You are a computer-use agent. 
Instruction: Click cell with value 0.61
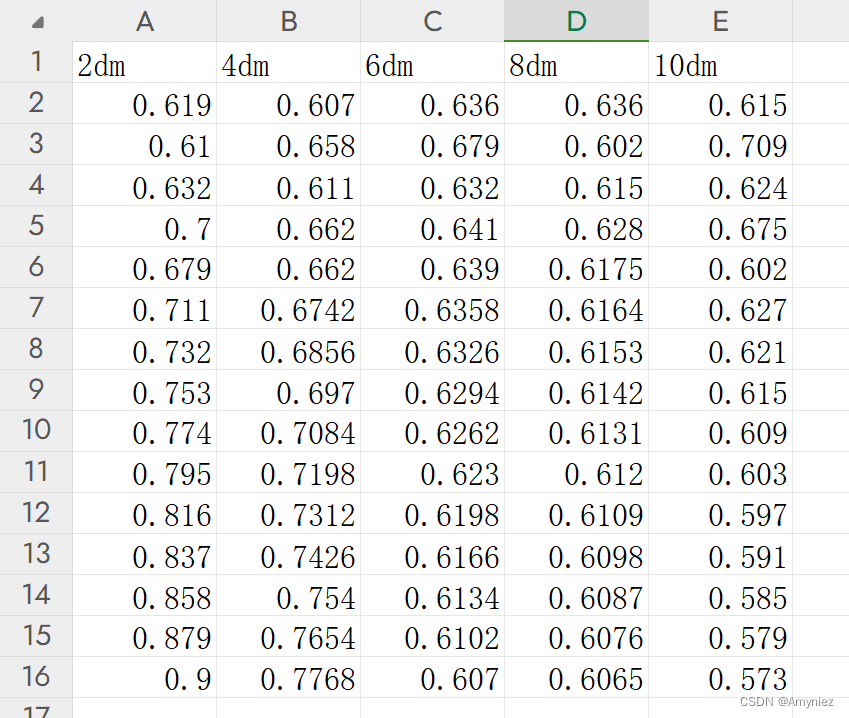[x=144, y=144]
